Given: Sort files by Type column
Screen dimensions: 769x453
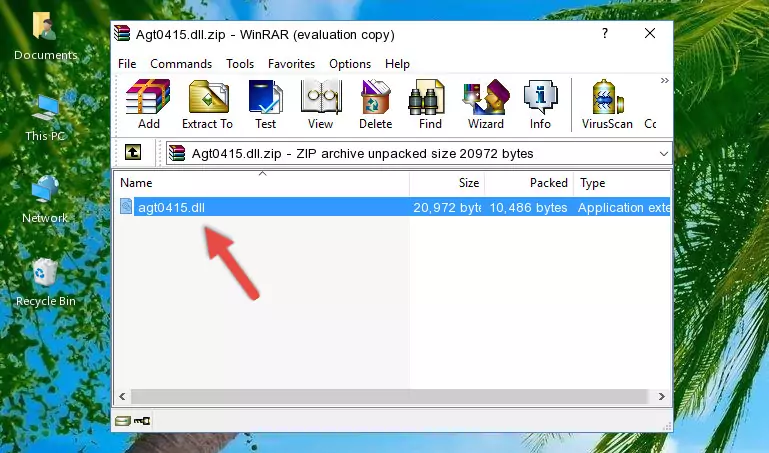Looking at the screenshot, I should click(x=621, y=183).
